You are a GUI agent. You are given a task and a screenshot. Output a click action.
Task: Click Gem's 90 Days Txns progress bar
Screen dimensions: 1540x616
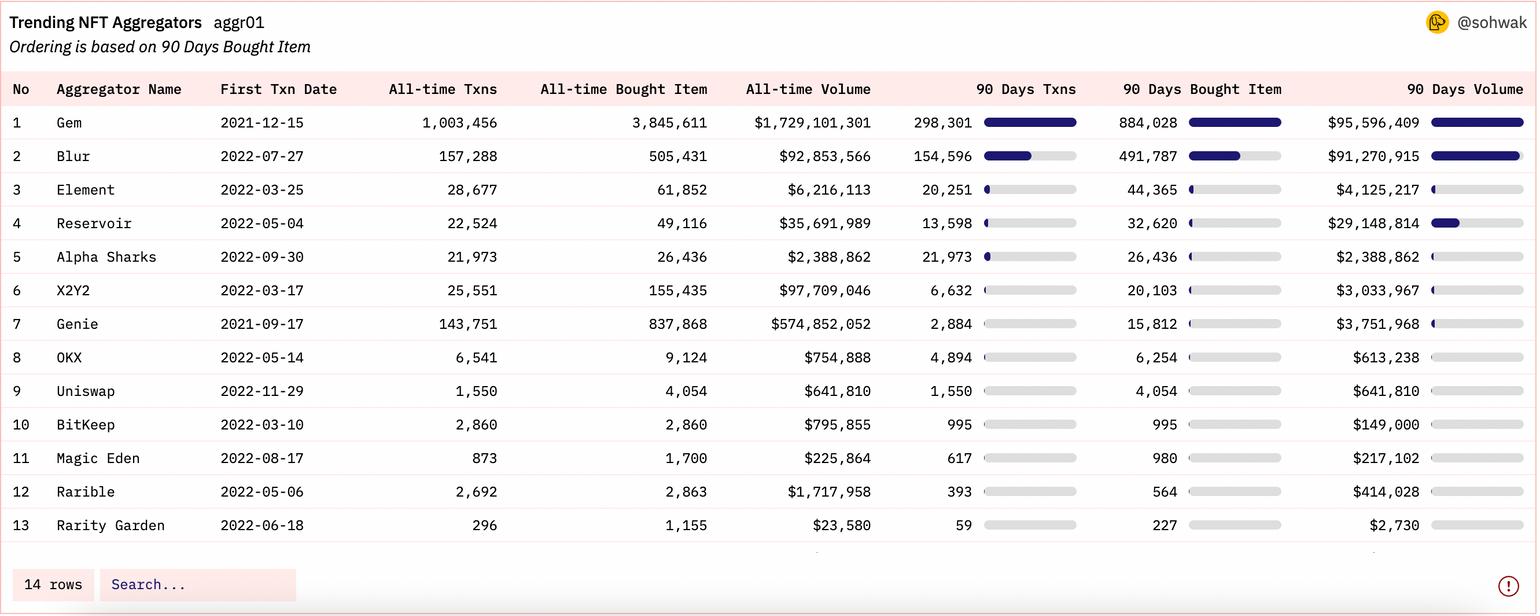[1029, 123]
